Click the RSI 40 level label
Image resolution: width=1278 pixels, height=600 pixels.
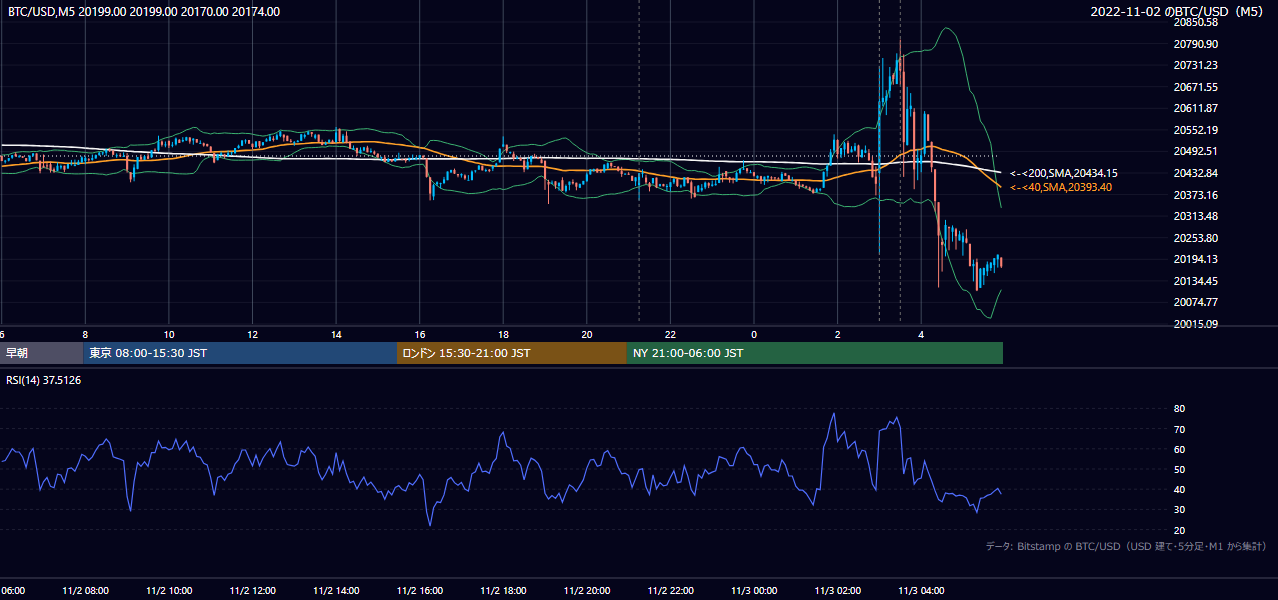pyautogui.click(x=1180, y=489)
